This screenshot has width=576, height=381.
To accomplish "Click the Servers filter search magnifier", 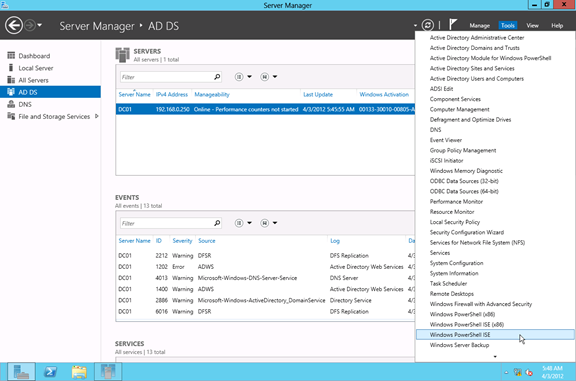I will click(x=217, y=77).
